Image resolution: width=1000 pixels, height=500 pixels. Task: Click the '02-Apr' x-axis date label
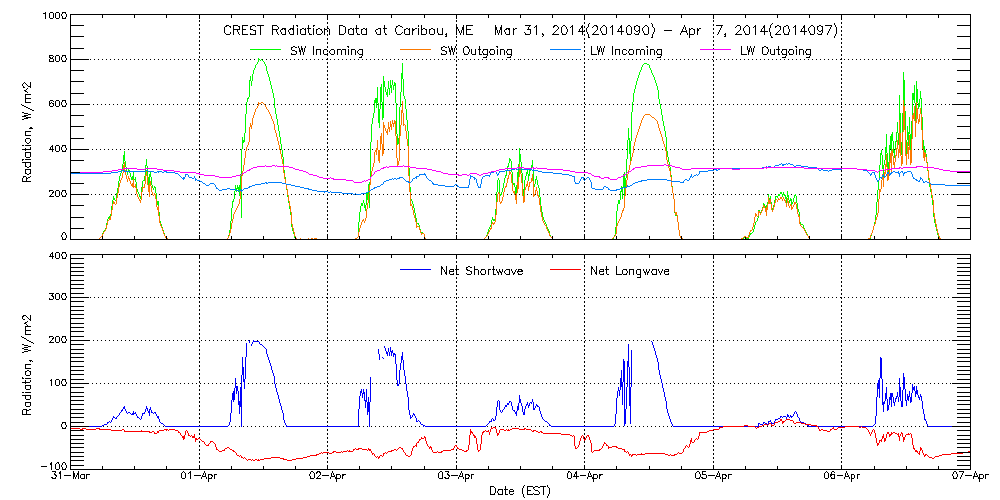pyautogui.click(x=328, y=478)
